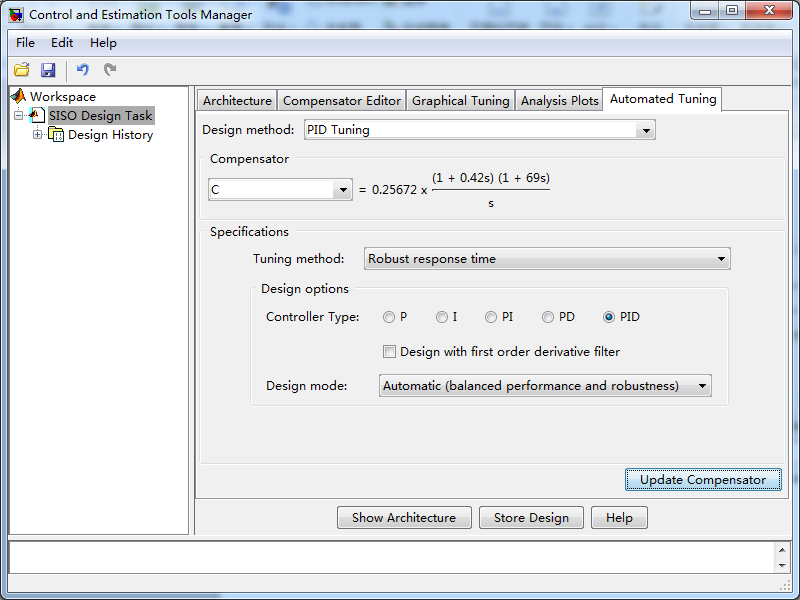
Task: Switch to the Analysis Plots tab
Action: coord(559,101)
